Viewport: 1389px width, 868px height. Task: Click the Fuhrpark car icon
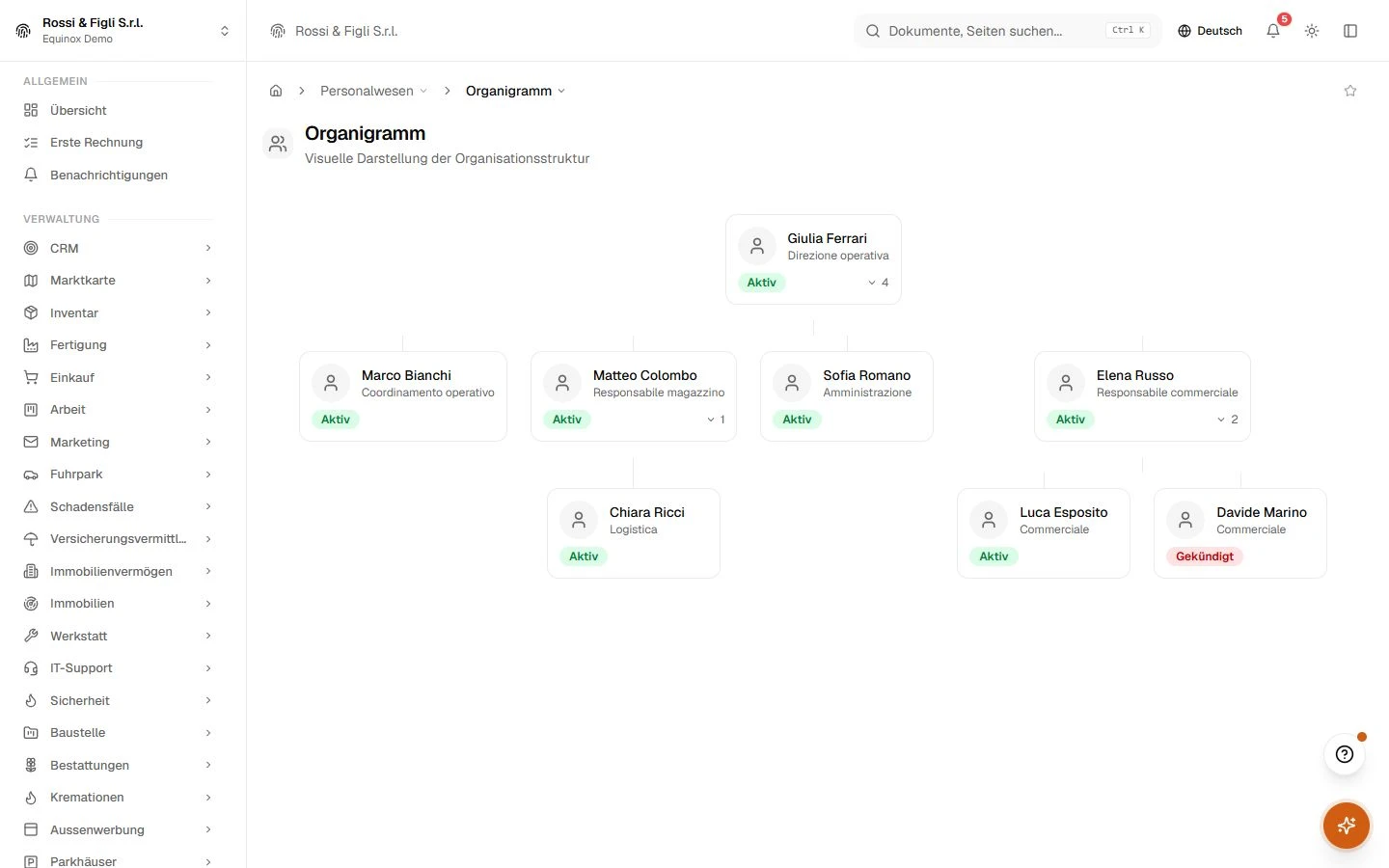pyautogui.click(x=31, y=475)
